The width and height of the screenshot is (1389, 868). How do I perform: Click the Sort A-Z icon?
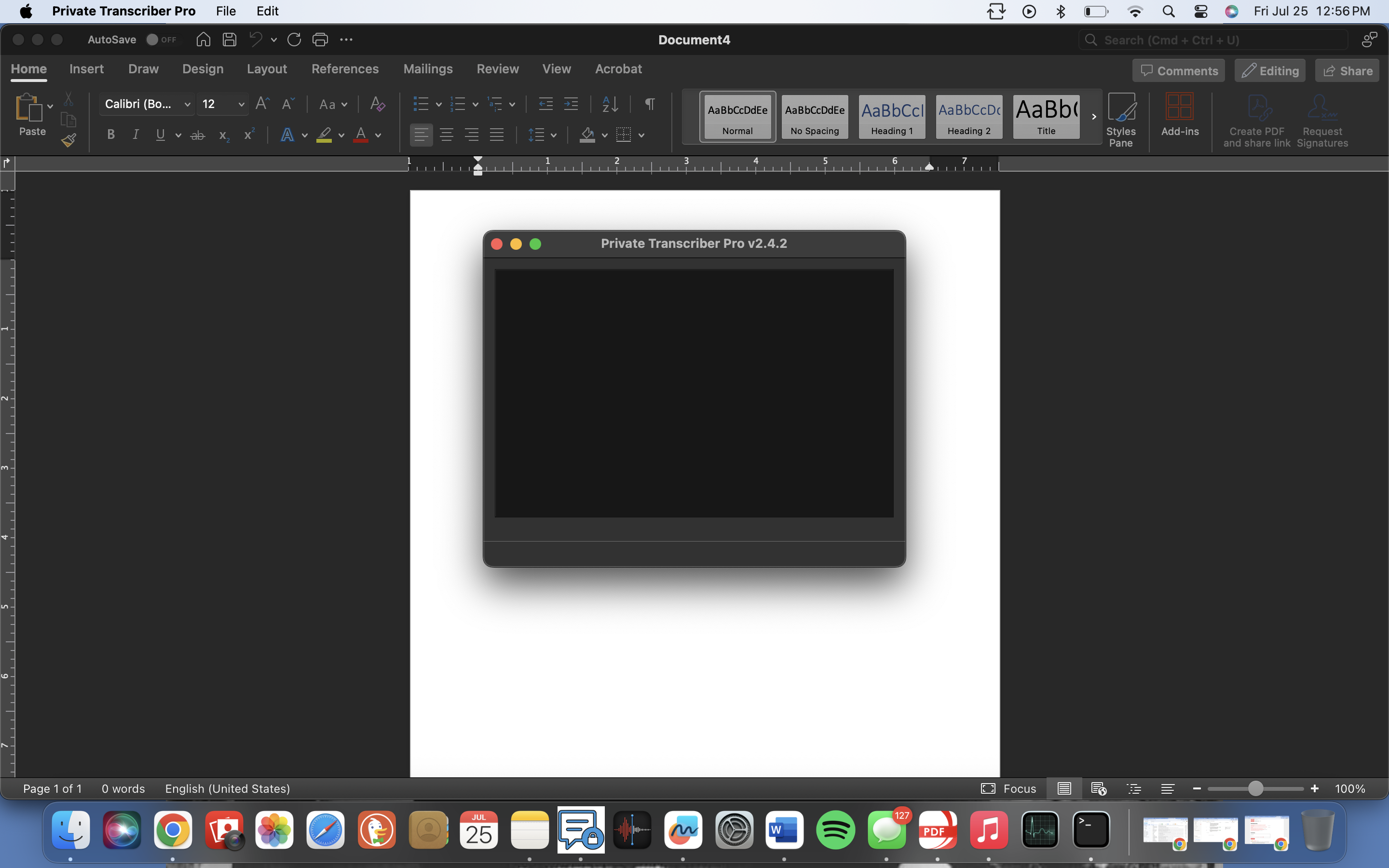click(x=610, y=104)
